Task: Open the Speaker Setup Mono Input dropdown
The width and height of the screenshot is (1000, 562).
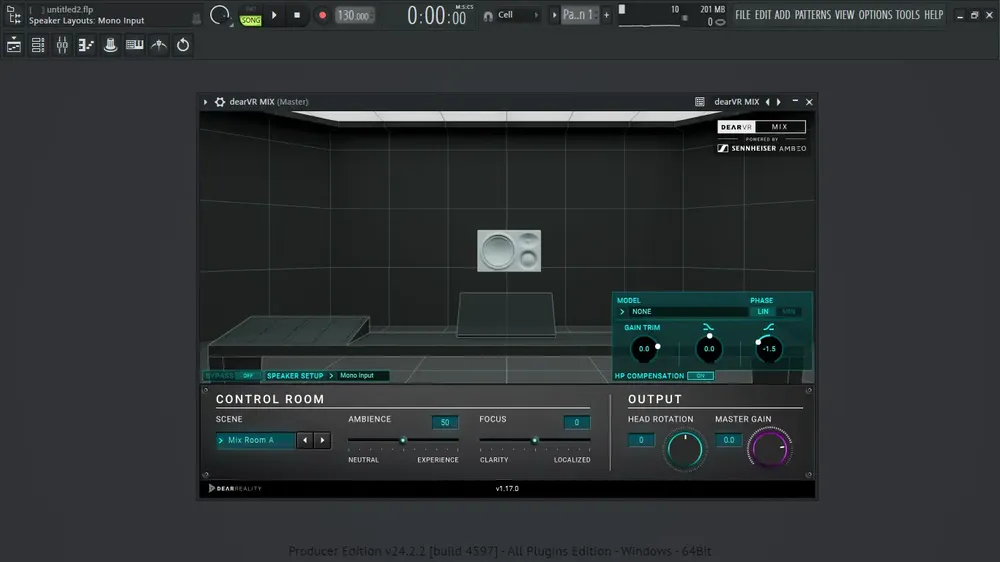Action: coord(364,376)
